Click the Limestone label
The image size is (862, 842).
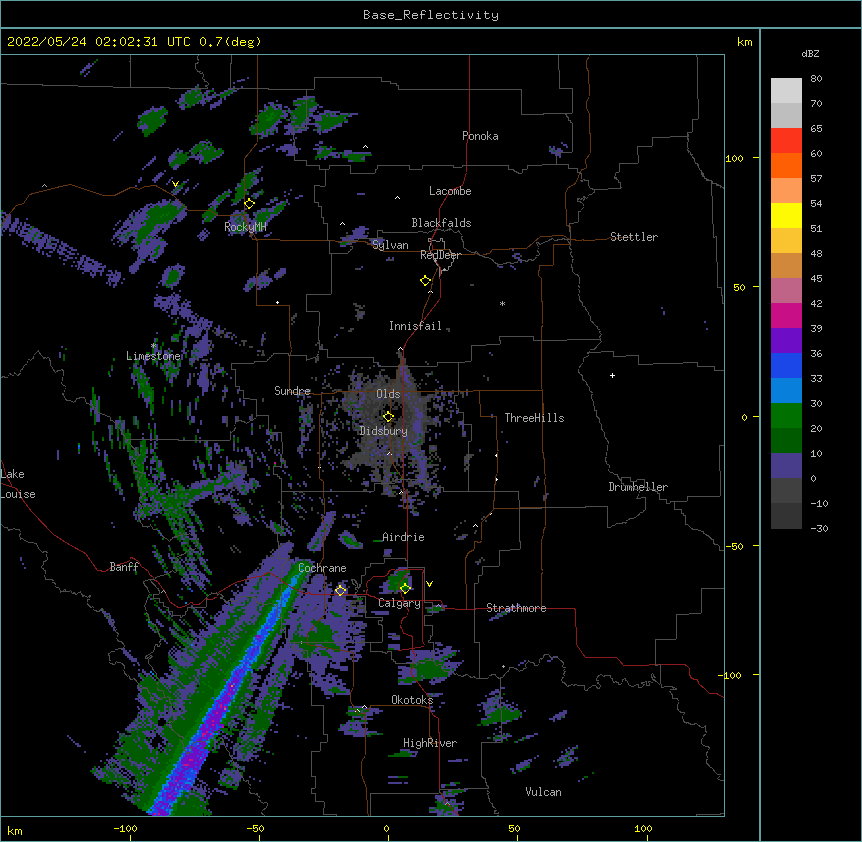click(x=153, y=356)
